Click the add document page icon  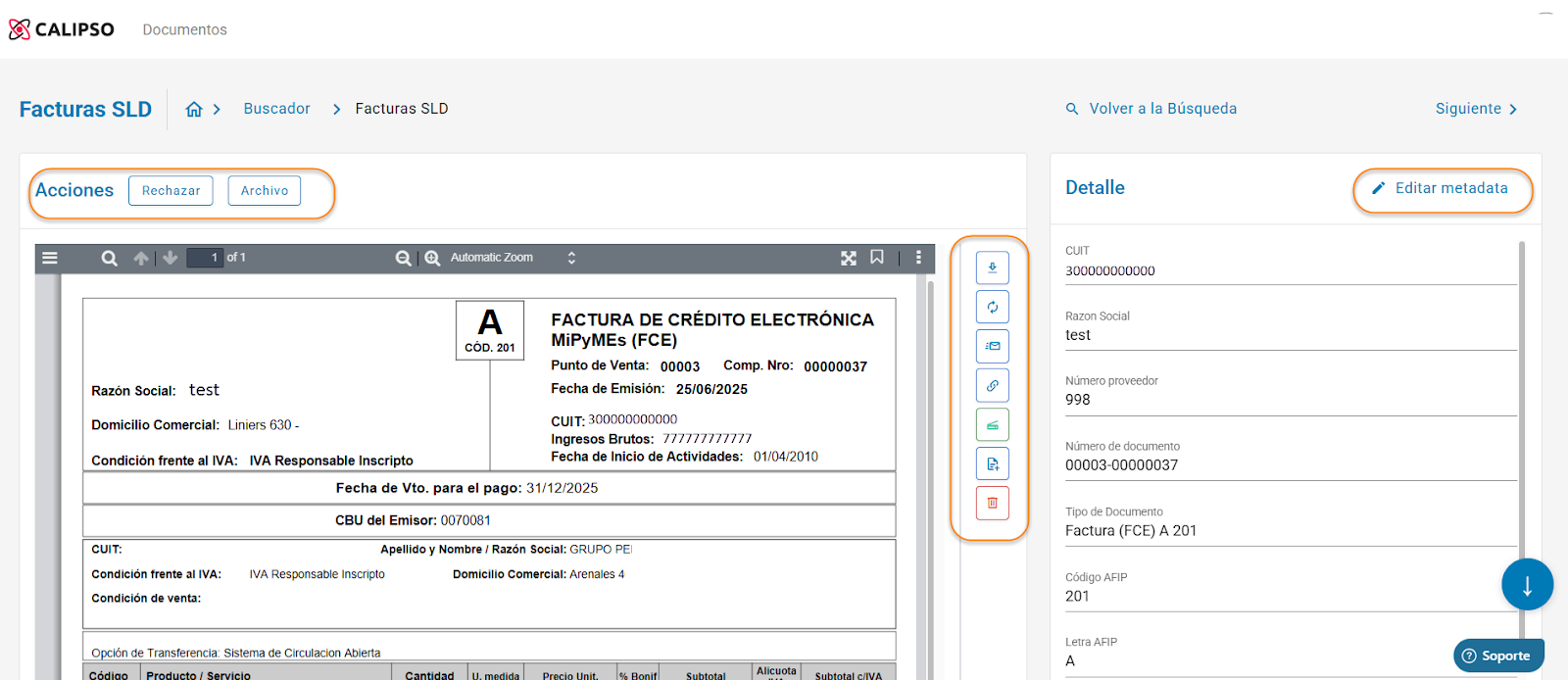coord(992,463)
